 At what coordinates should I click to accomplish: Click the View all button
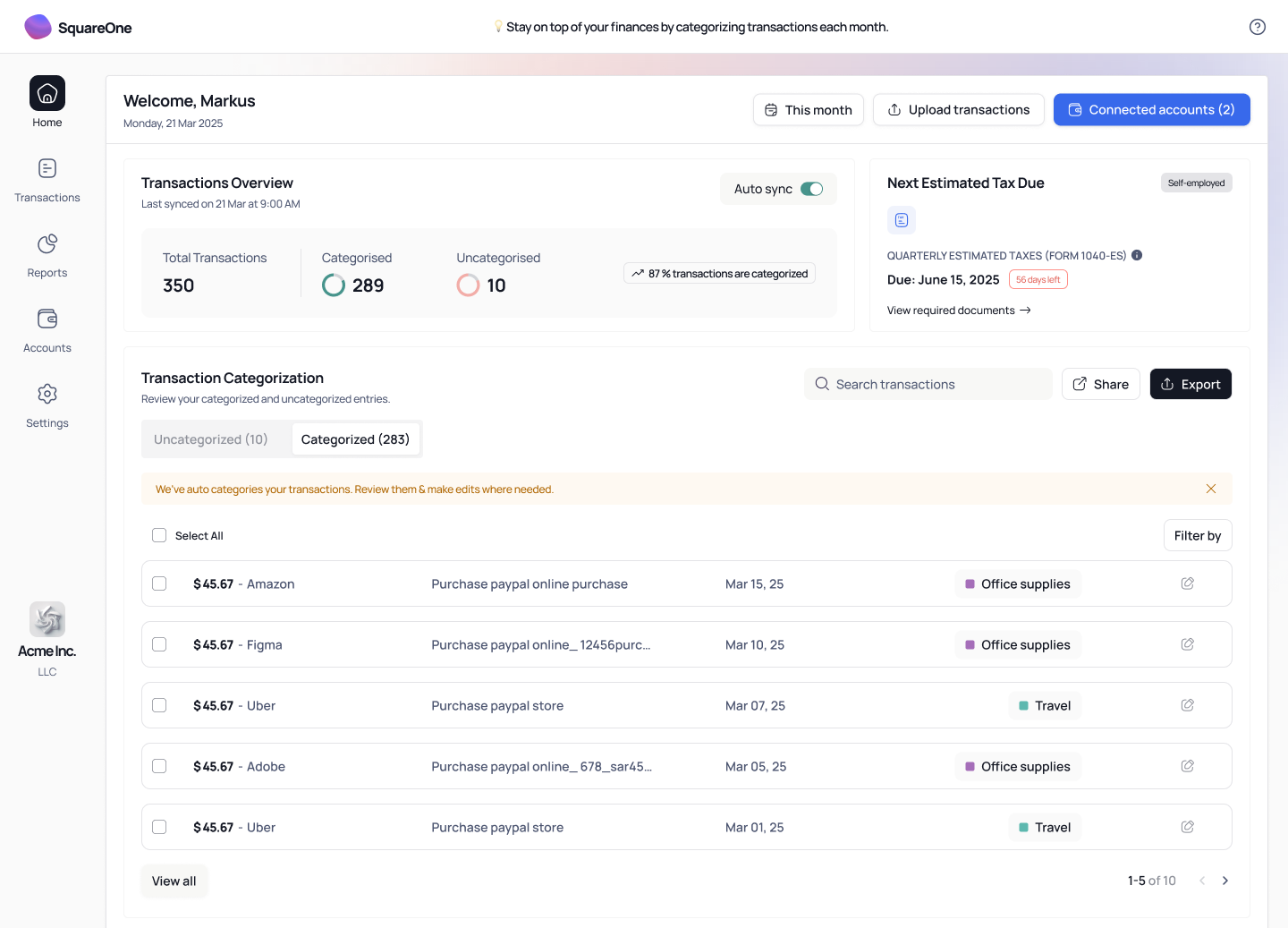(174, 881)
